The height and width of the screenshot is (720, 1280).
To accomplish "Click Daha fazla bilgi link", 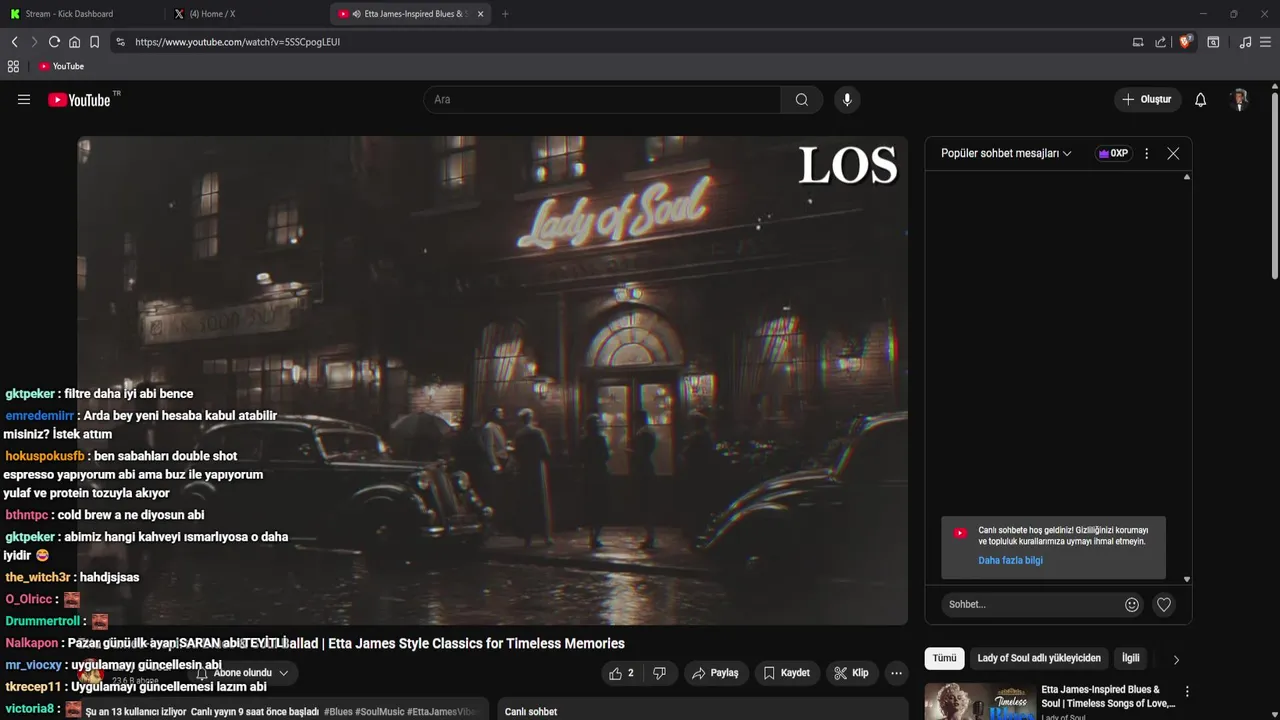I will click(x=1010, y=561).
